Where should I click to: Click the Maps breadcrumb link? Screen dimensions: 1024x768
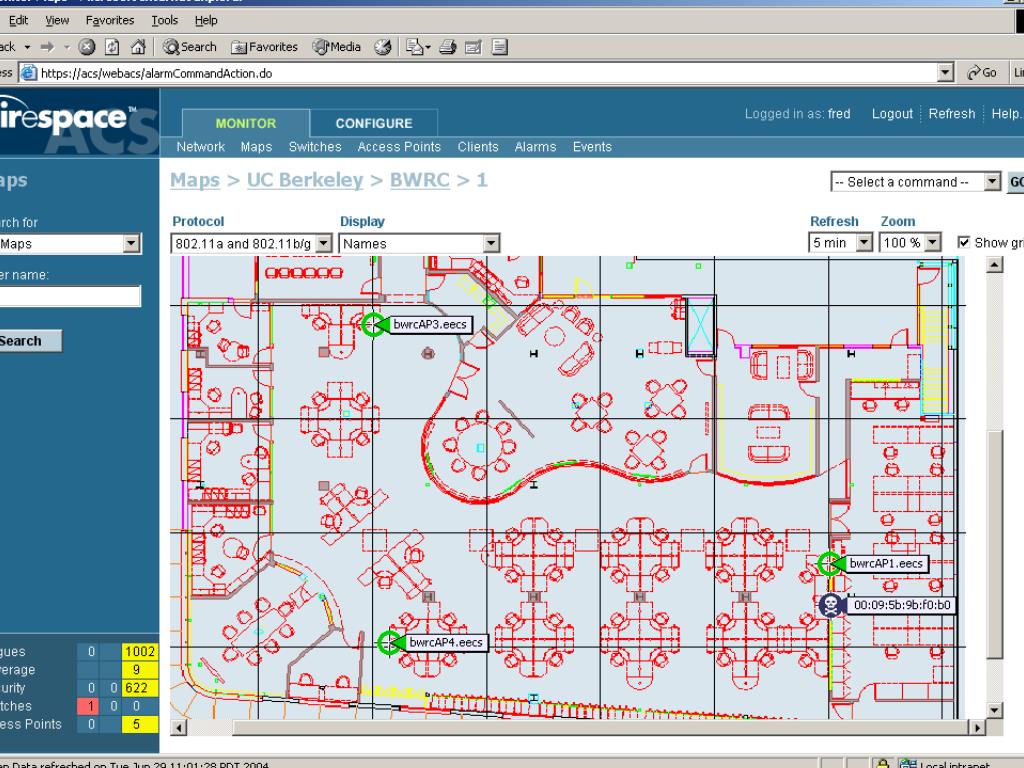(x=195, y=180)
